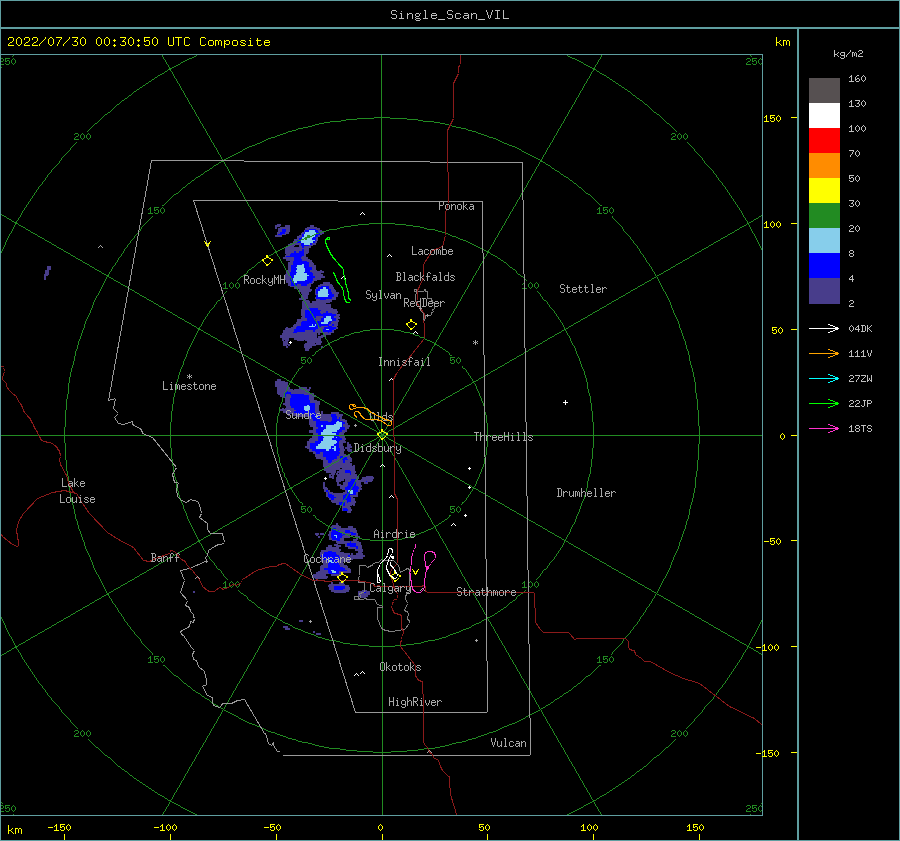Click the Vulcan town label
This screenshot has height=841, width=900.
point(508,743)
